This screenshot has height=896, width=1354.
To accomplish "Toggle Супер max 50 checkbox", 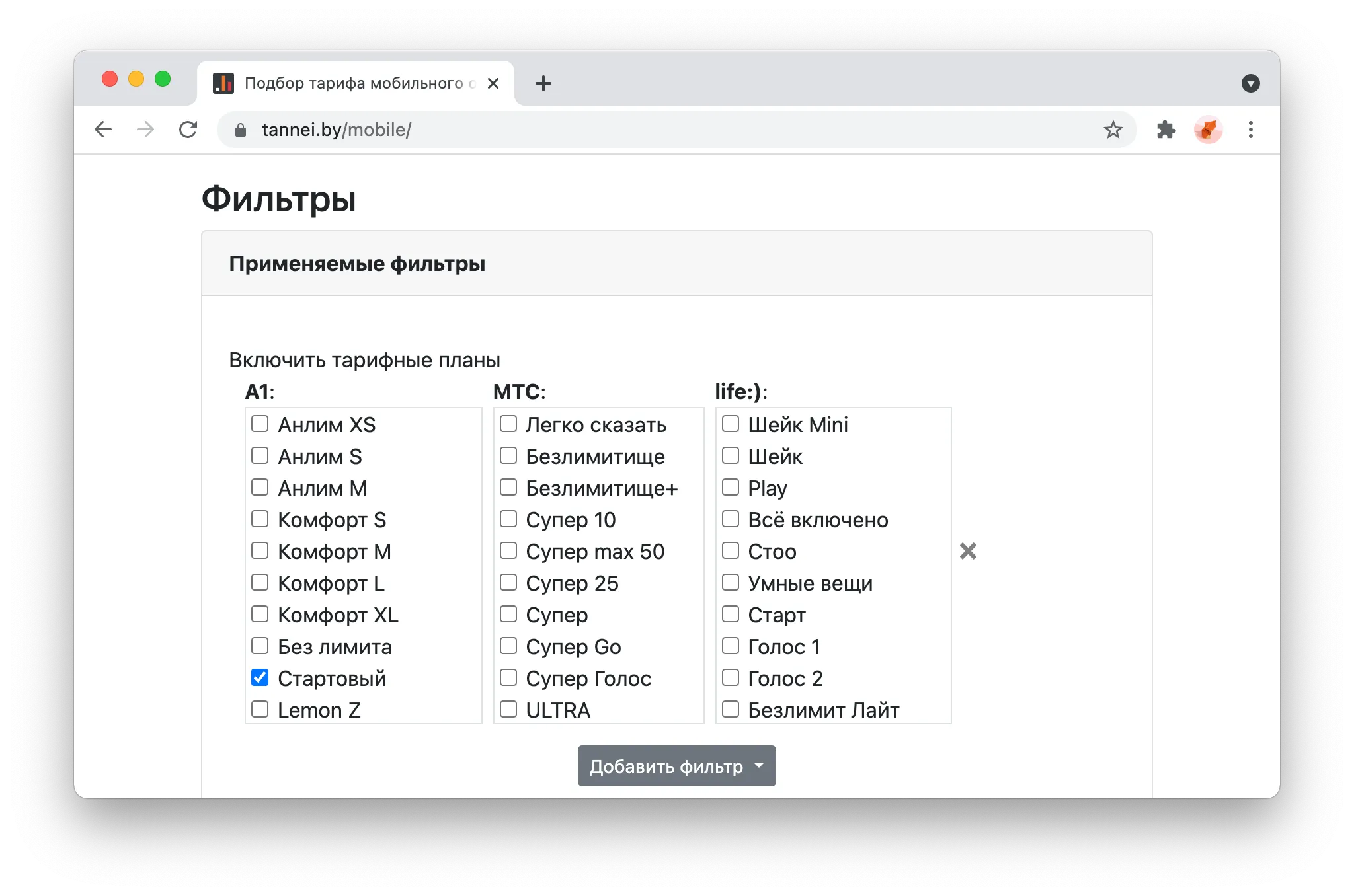I will tap(508, 550).
